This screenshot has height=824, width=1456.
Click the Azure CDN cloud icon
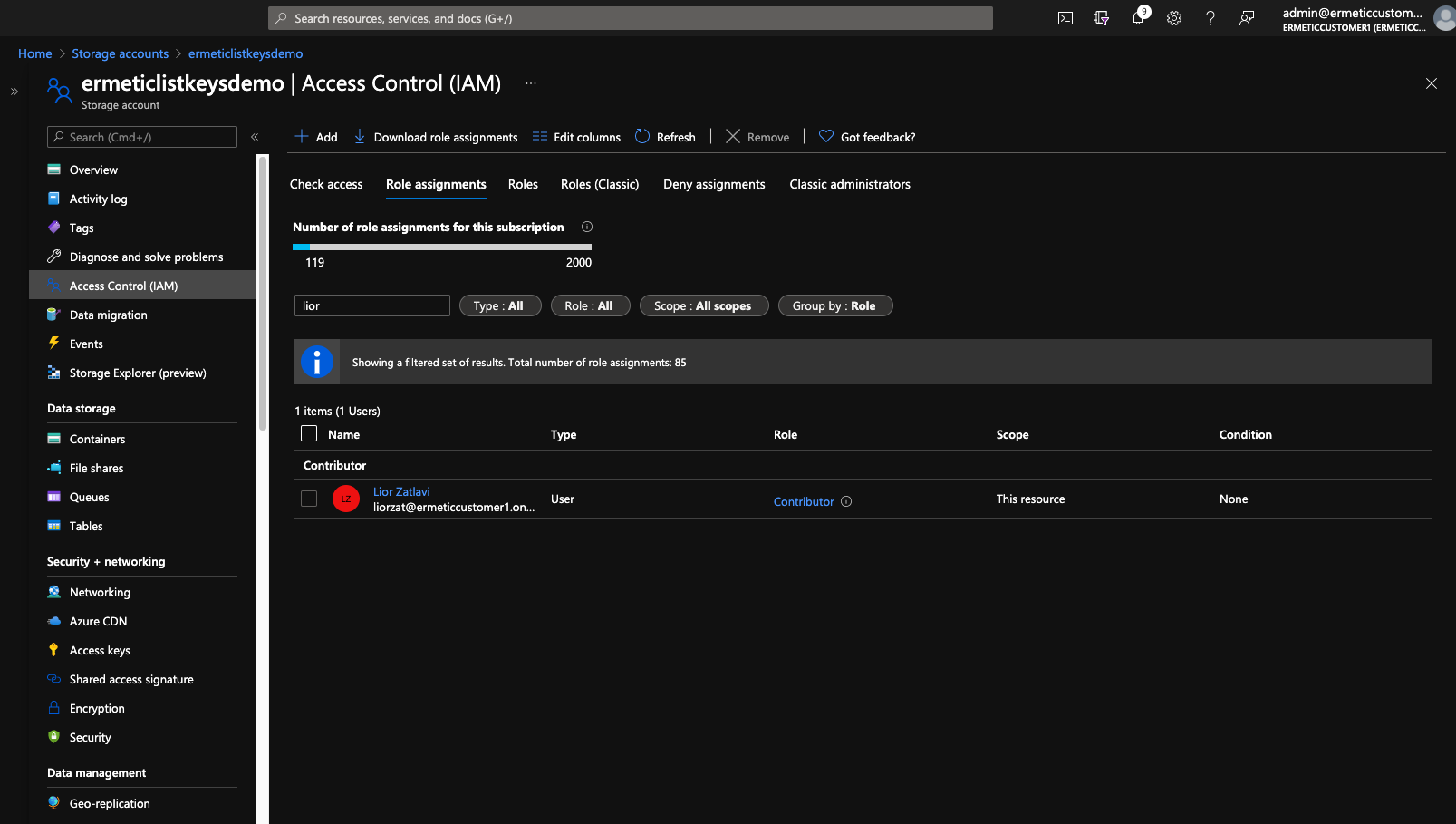(x=54, y=621)
